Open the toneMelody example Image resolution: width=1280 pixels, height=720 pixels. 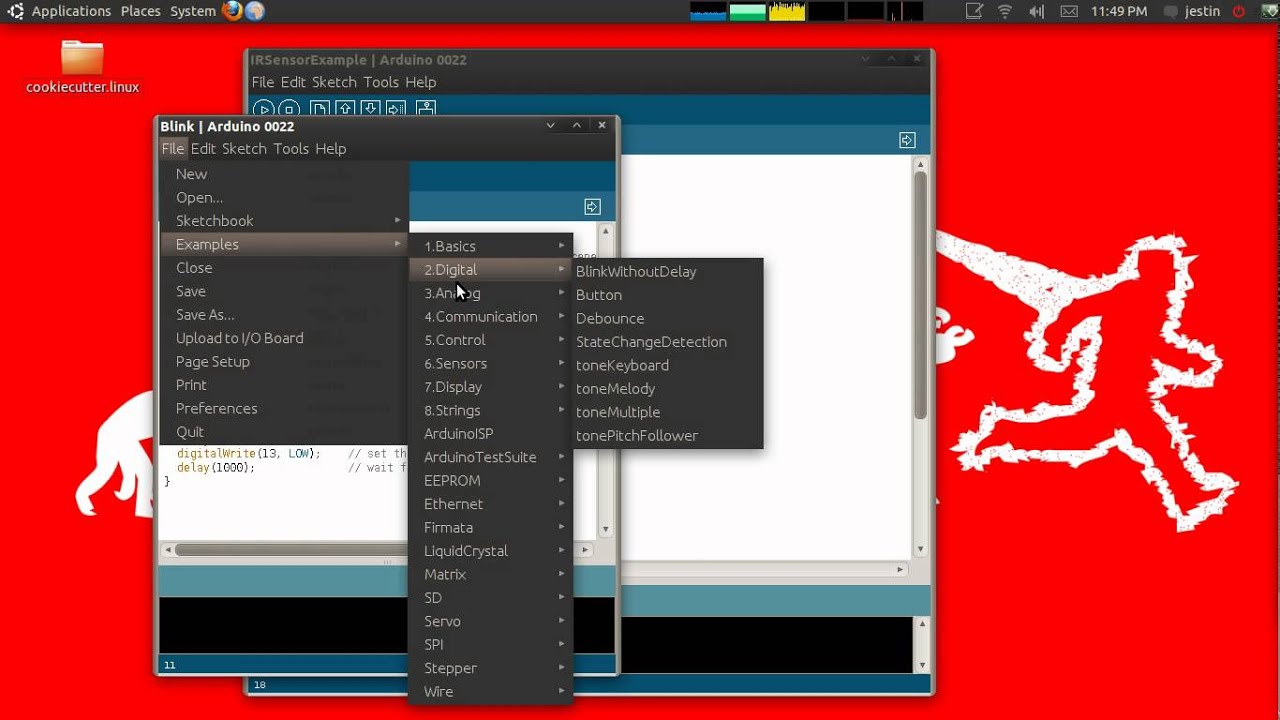click(668, 389)
